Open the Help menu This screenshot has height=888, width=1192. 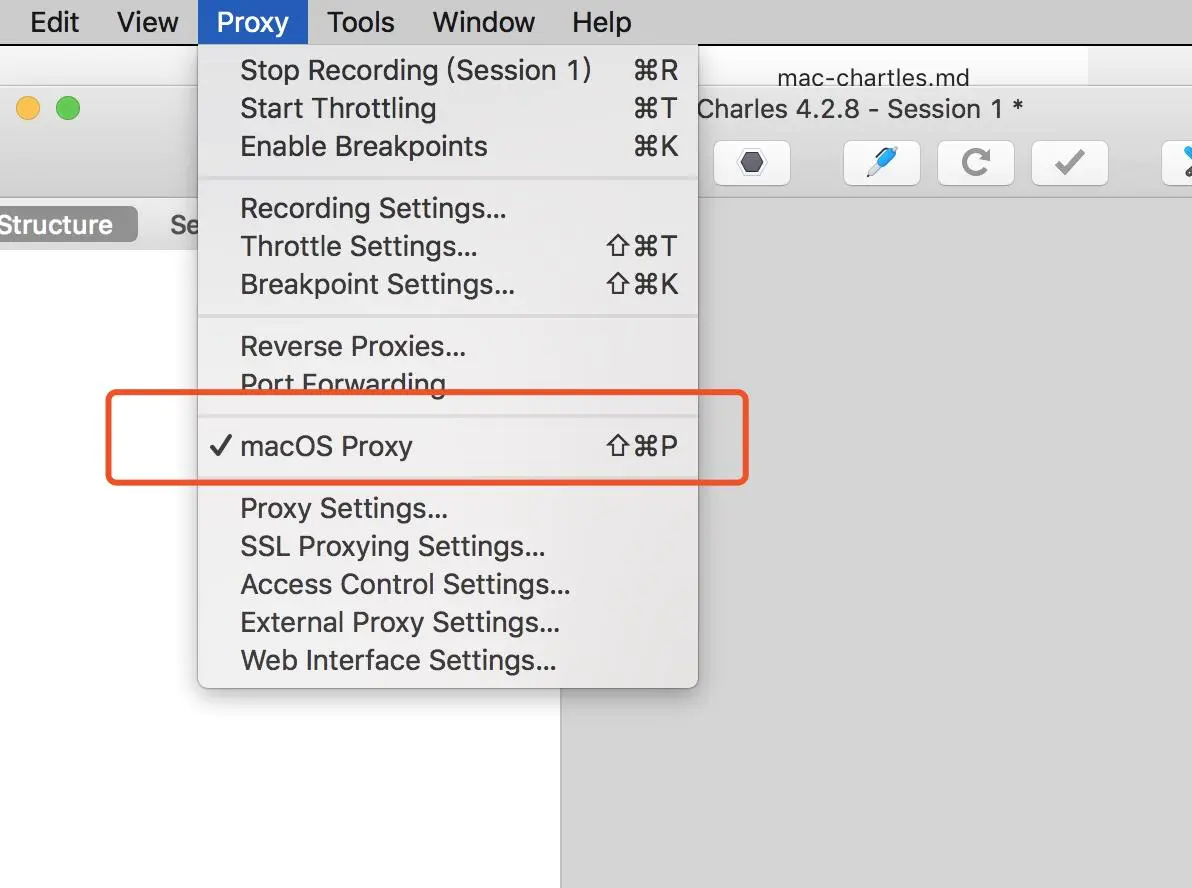pos(601,22)
